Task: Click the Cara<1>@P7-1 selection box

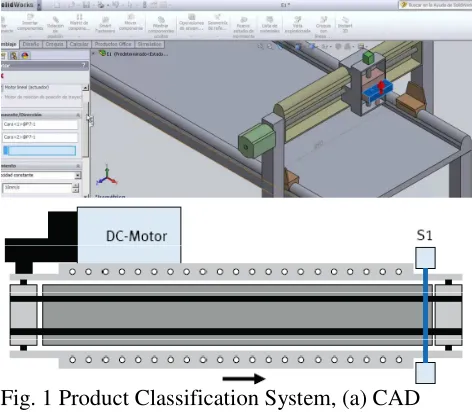Action: [x=40, y=124]
